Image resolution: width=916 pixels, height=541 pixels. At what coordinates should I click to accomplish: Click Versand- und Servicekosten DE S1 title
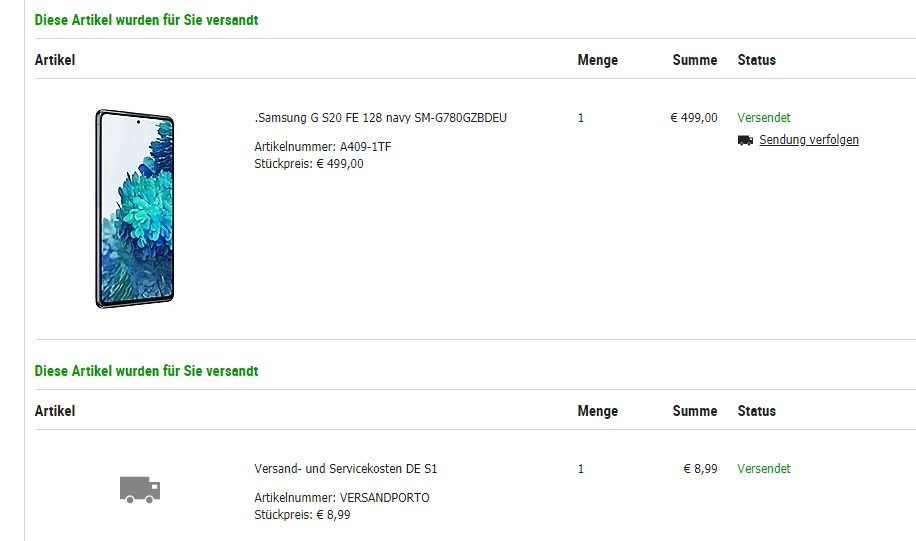pos(345,469)
